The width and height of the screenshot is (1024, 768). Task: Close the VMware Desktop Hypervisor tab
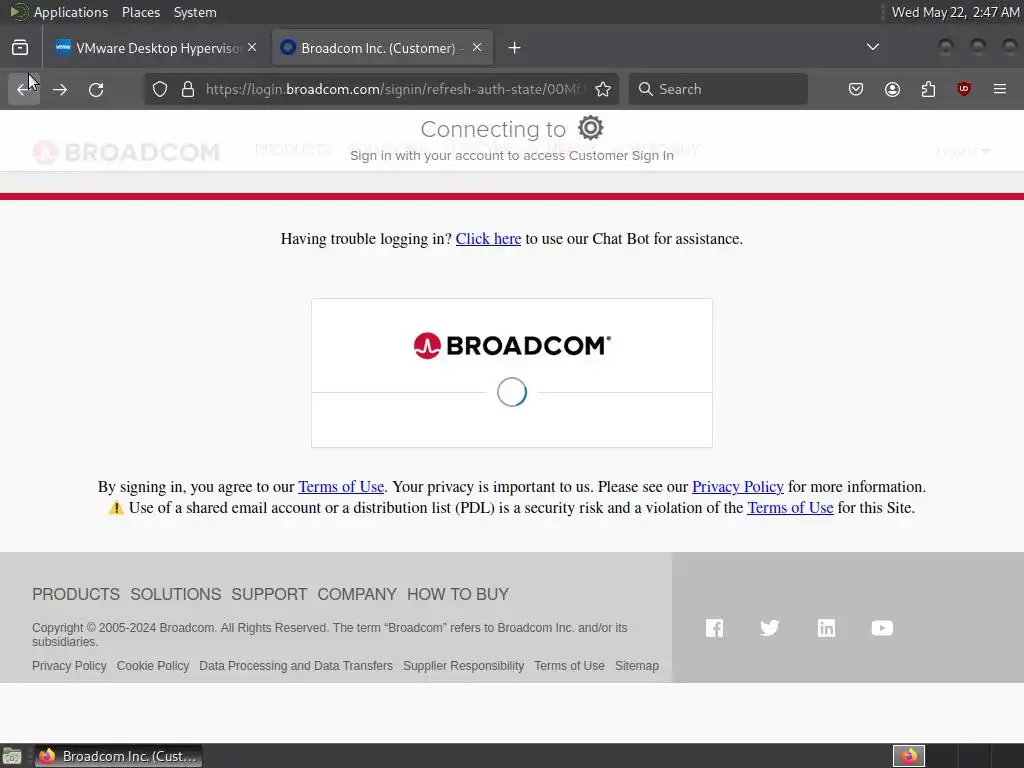(252, 48)
